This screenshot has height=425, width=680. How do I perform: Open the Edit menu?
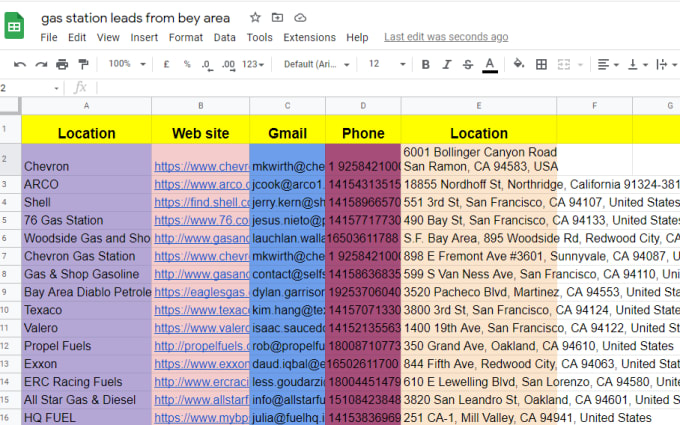77,37
